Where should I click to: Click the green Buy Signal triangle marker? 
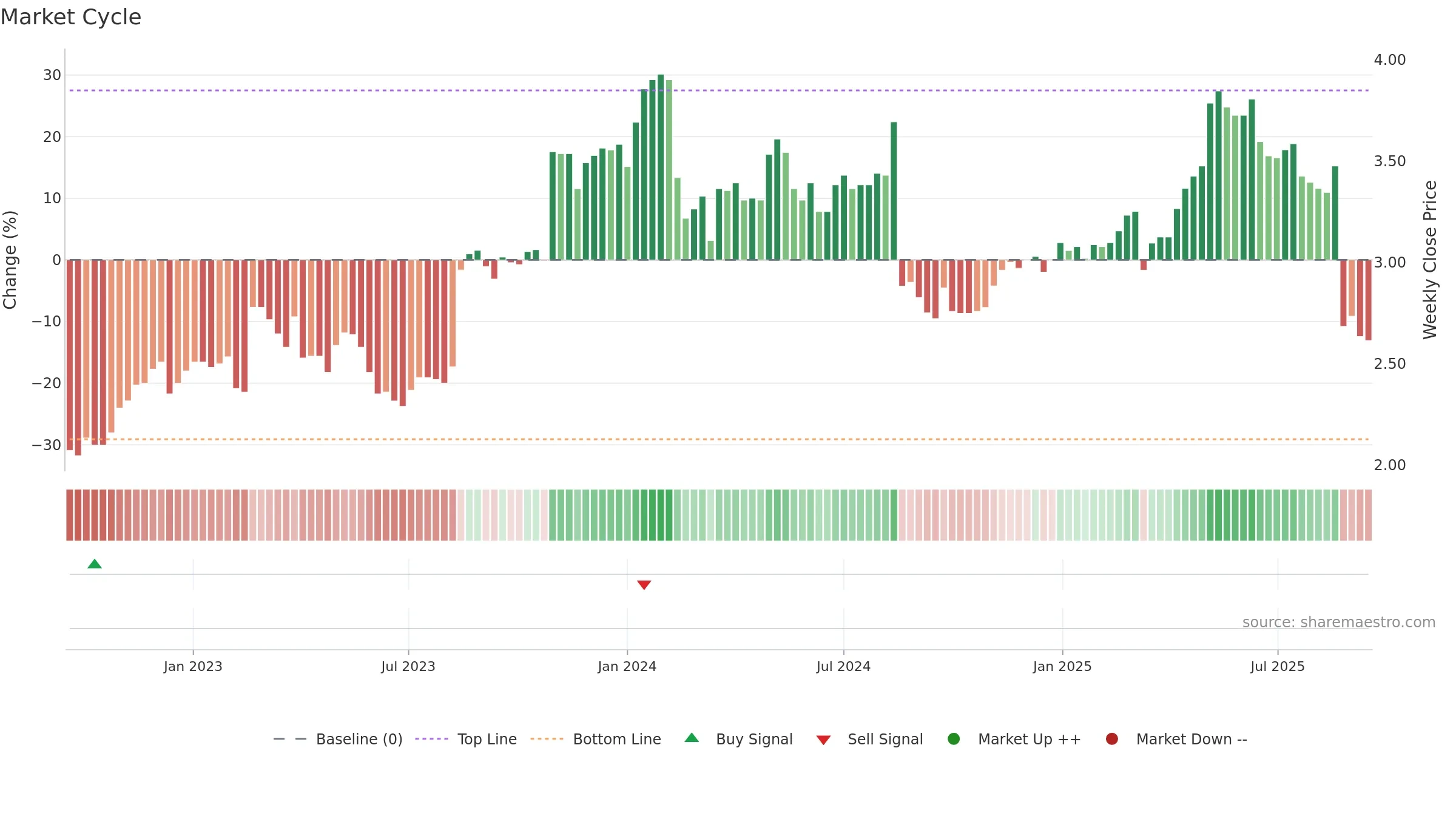point(95,564)
